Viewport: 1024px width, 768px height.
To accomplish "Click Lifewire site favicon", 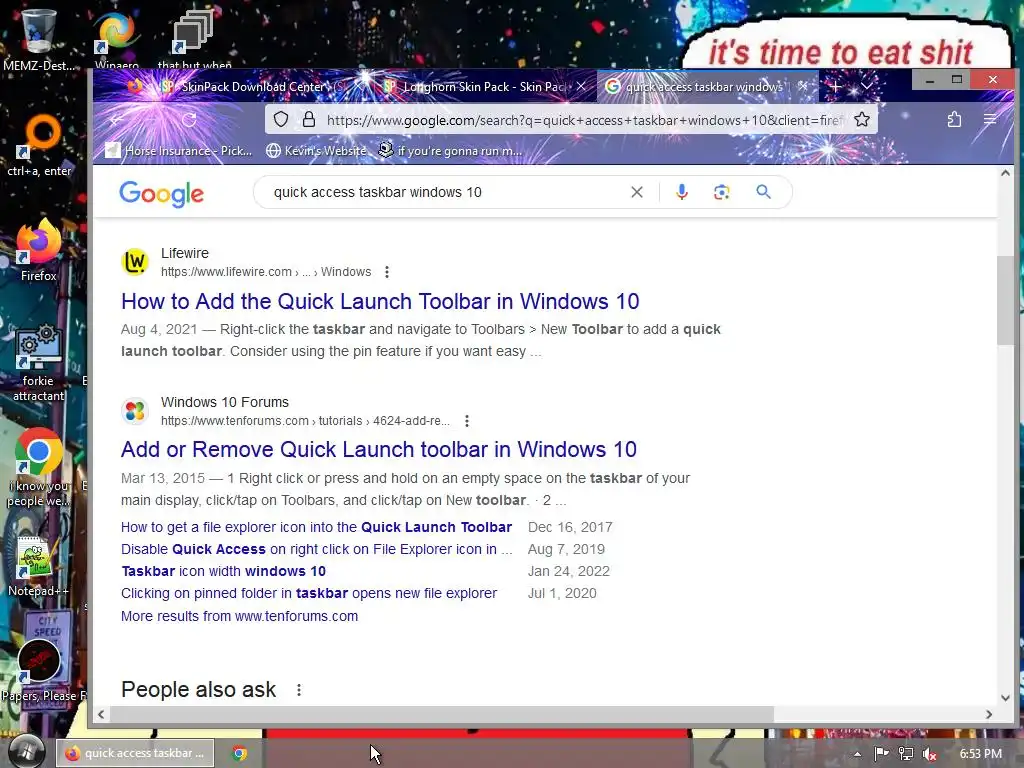I will click(135, 263).
